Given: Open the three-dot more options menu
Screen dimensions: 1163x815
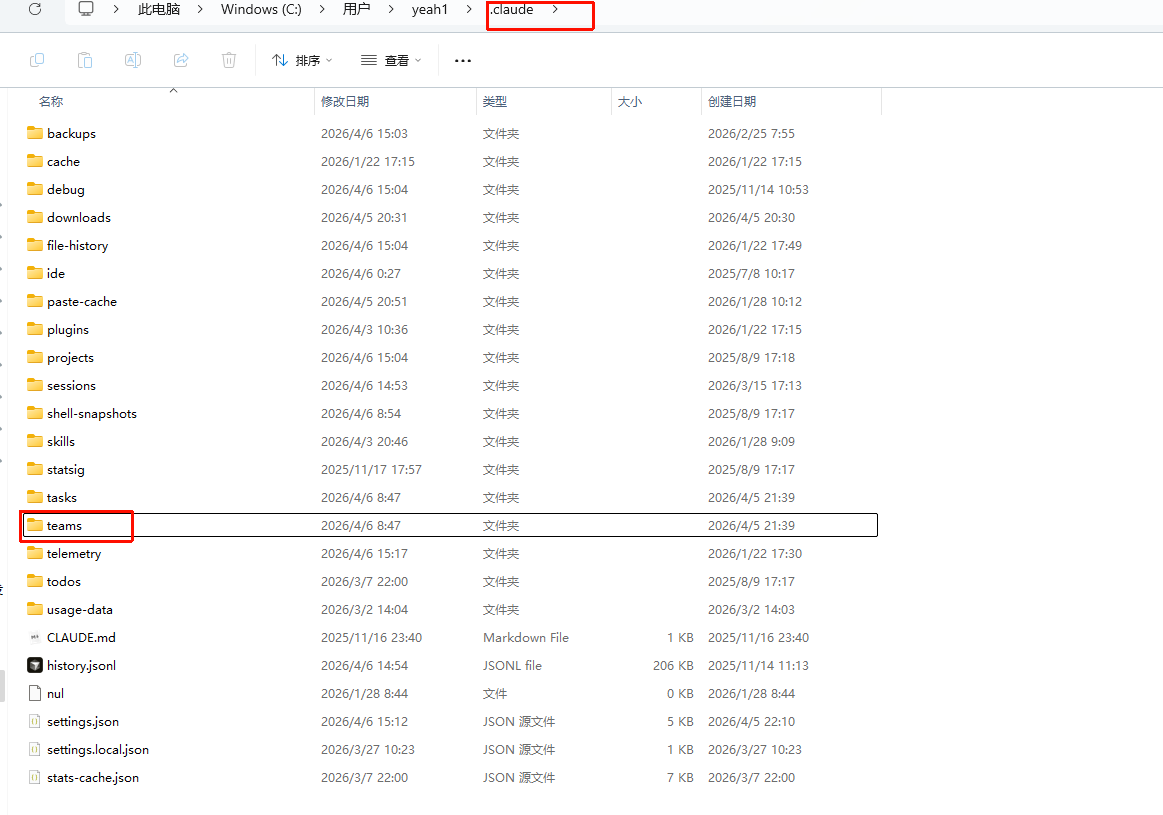Looking at the screenshot, I should tap(462, 60).
